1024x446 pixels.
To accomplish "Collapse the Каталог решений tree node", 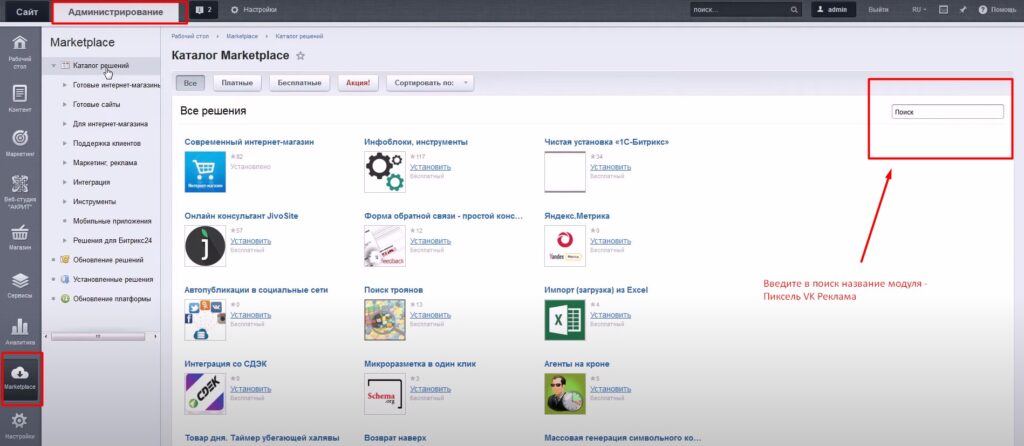I will click(54, 66).
